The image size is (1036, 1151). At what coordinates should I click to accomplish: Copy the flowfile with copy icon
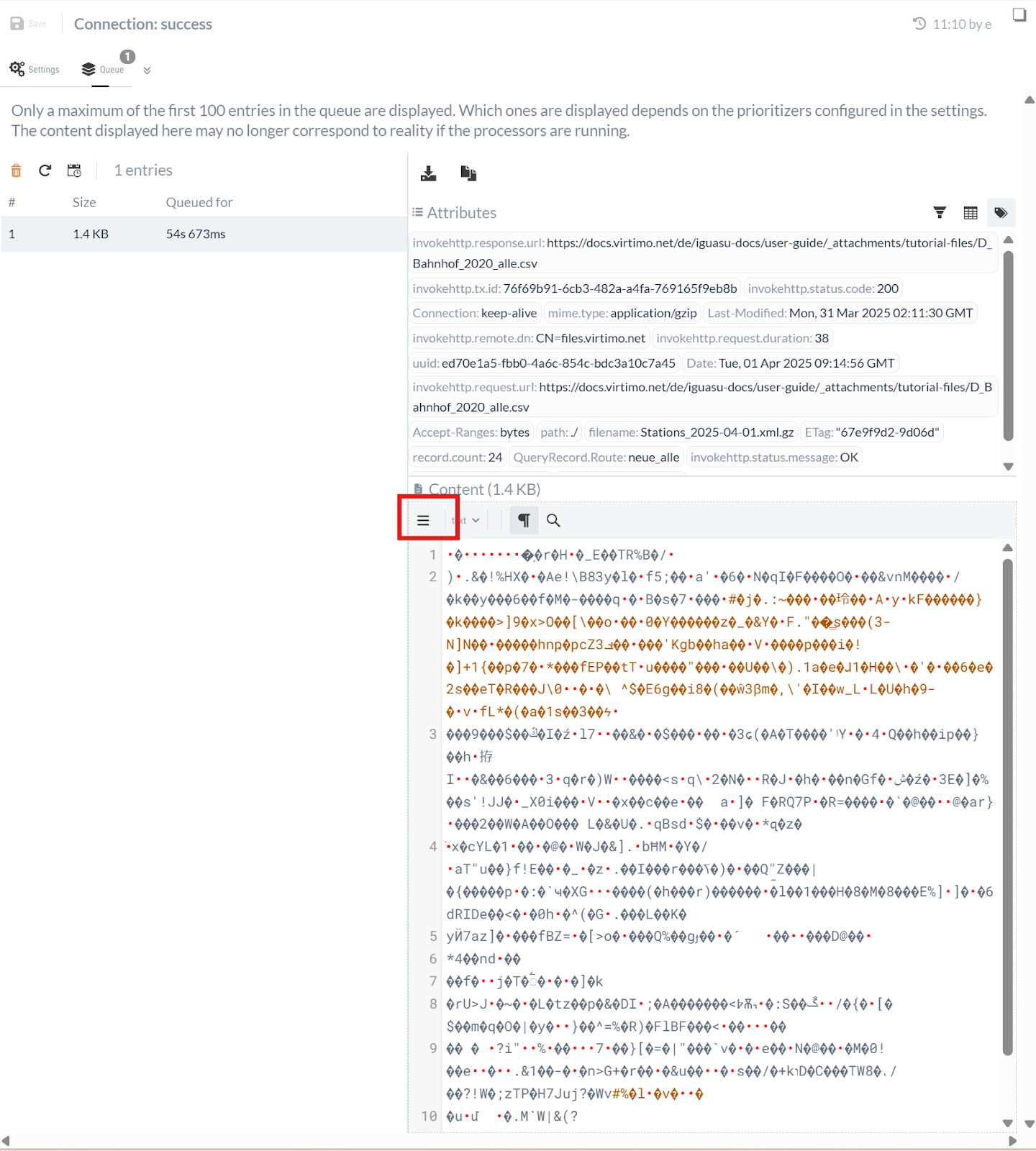468,173
